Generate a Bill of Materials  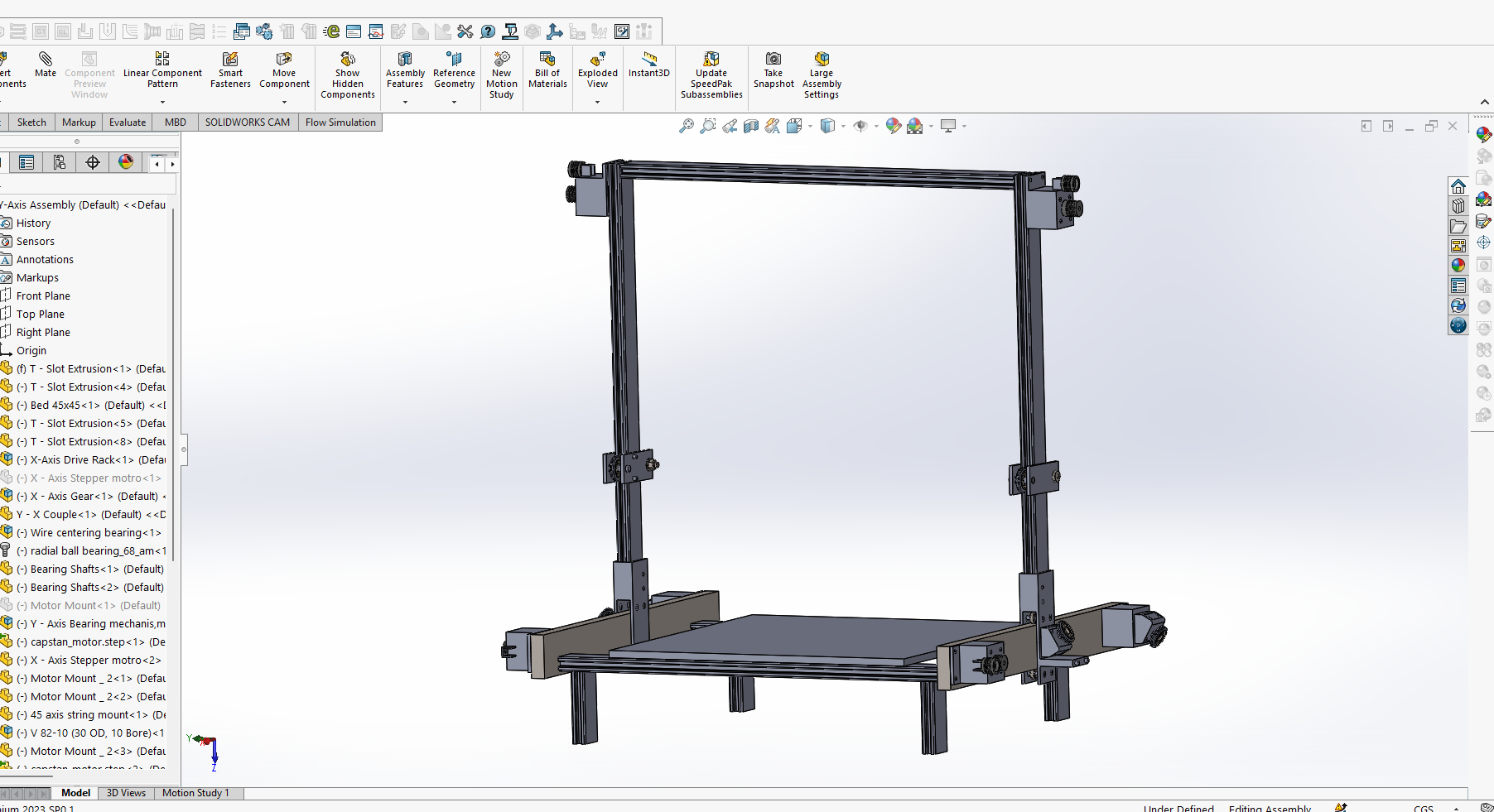547,70
